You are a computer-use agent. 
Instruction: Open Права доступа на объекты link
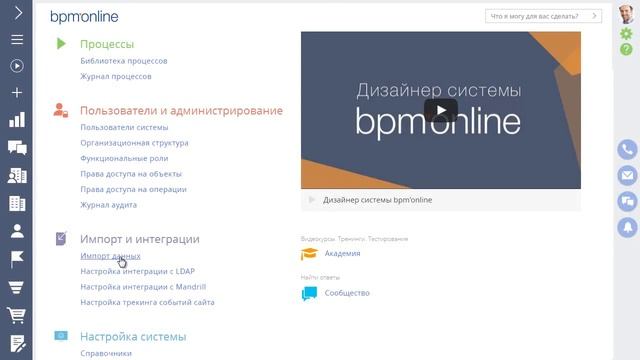(x=131, y=174)
